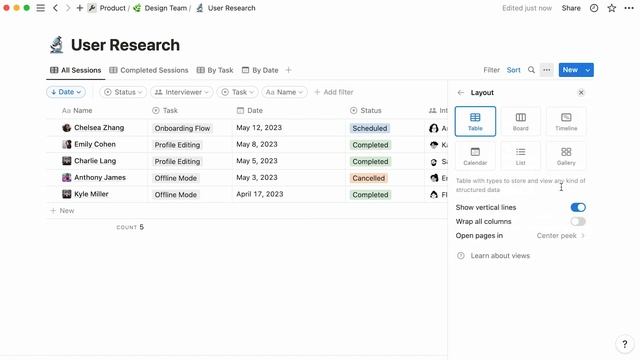Add a new row with + New
This screenshot has width=640, height=360.
pyautogui.click(x=62, y=211)
